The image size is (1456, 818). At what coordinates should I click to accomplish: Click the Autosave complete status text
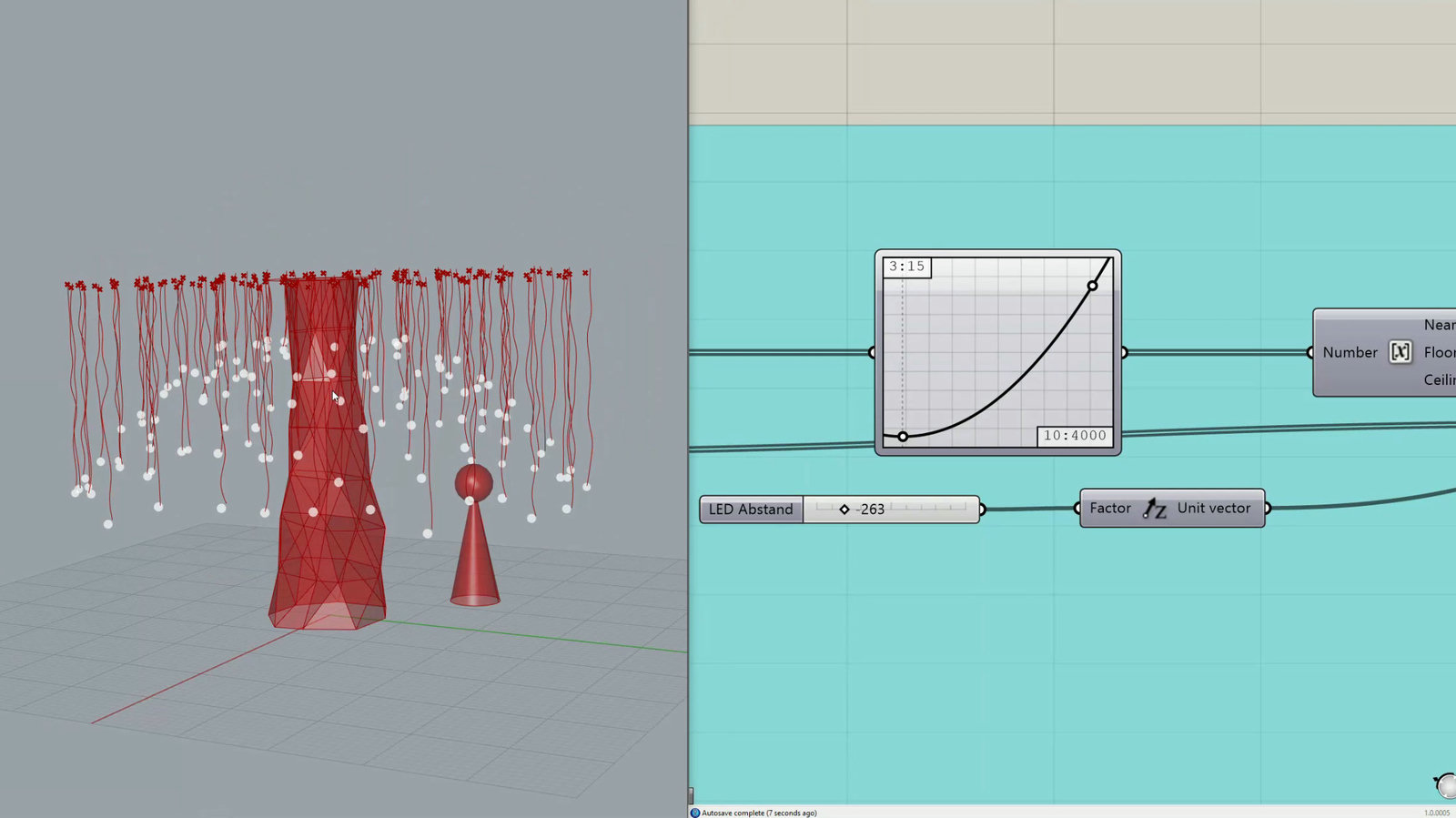[x=759, y=813]
